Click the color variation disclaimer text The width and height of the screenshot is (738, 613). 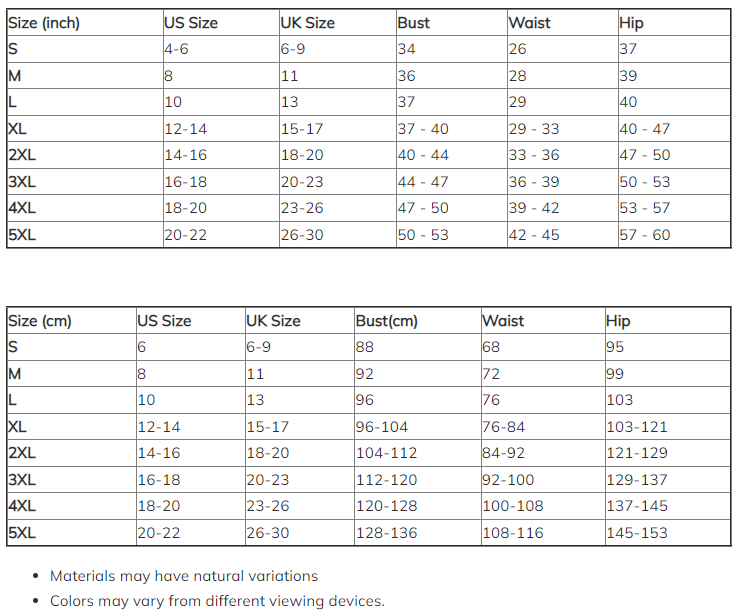pyautogui.click(x=217, y=601)
